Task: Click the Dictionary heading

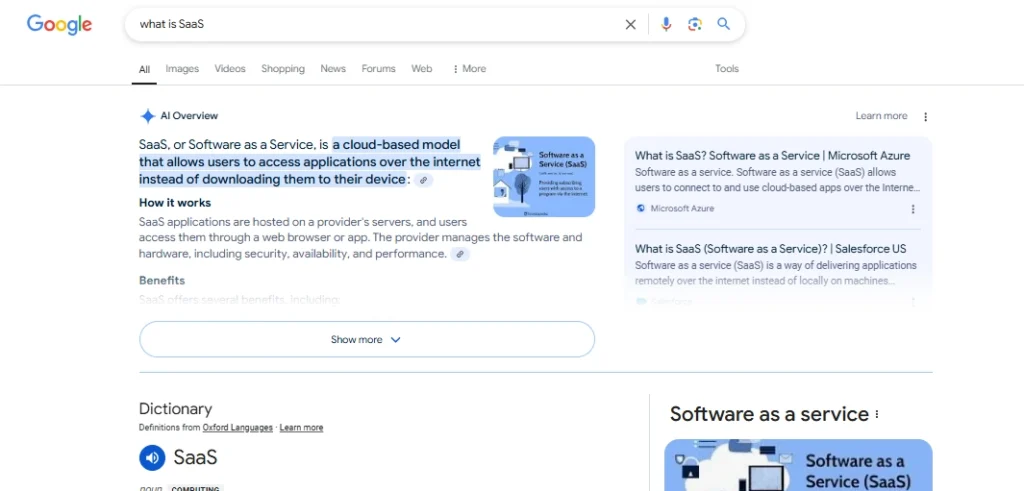Action: pyautogui.click(x=176, y=409)
